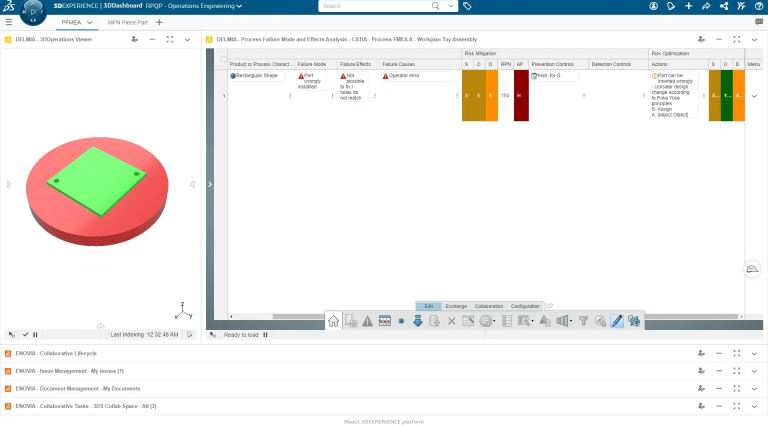Click the About 3DEXPERIENCE platform link

[384, 421]
